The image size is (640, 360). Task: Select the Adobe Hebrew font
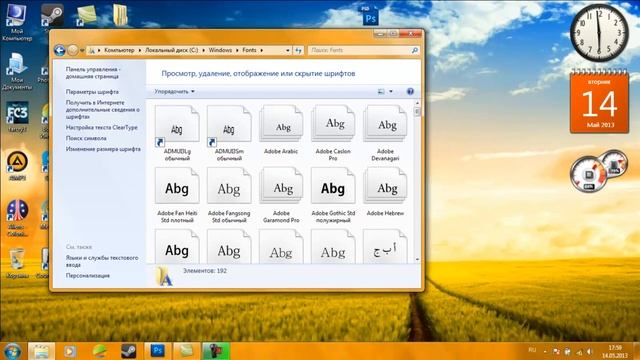click(x=385, y=192)
